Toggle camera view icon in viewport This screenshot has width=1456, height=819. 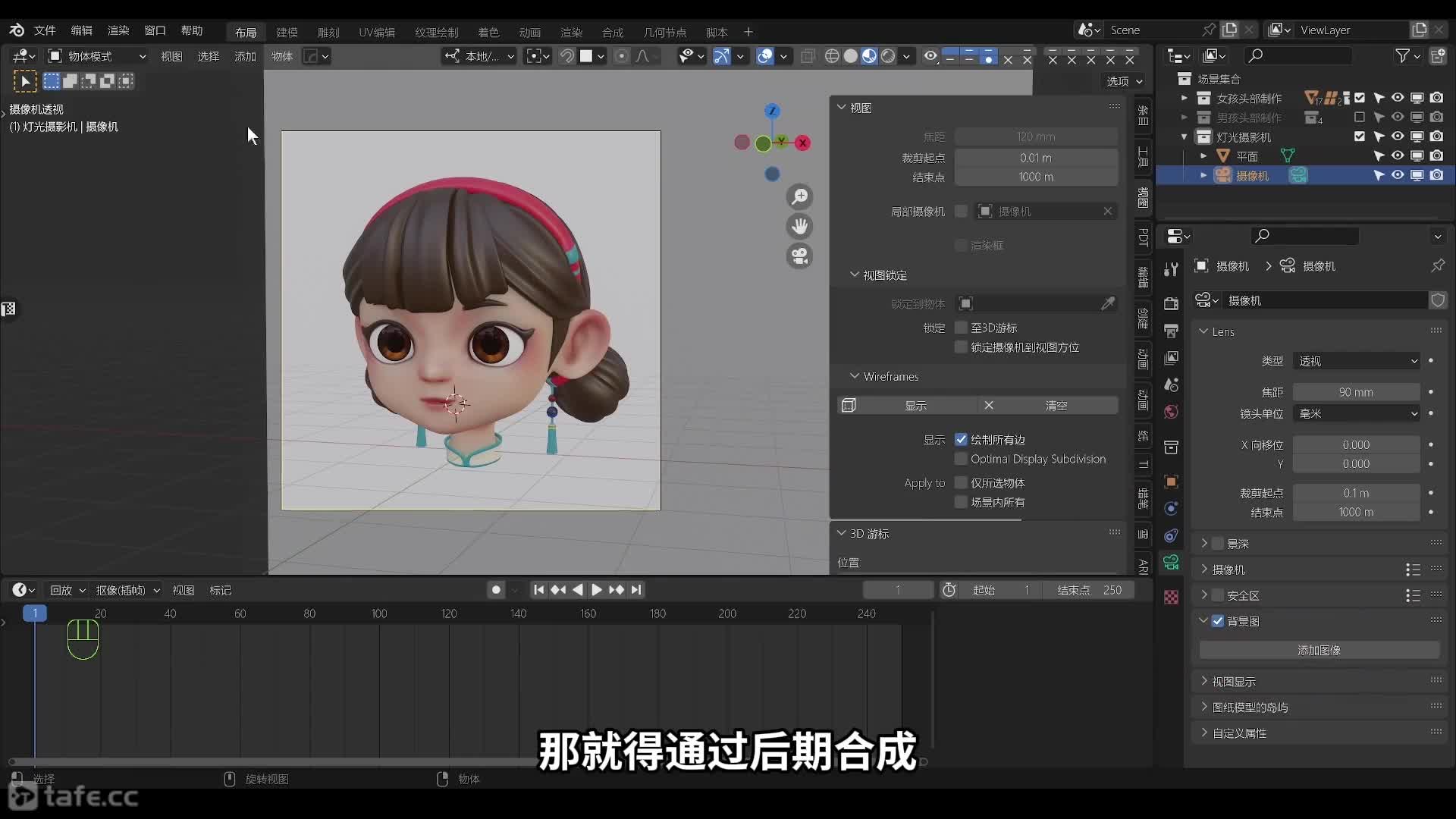pos(799,256)
